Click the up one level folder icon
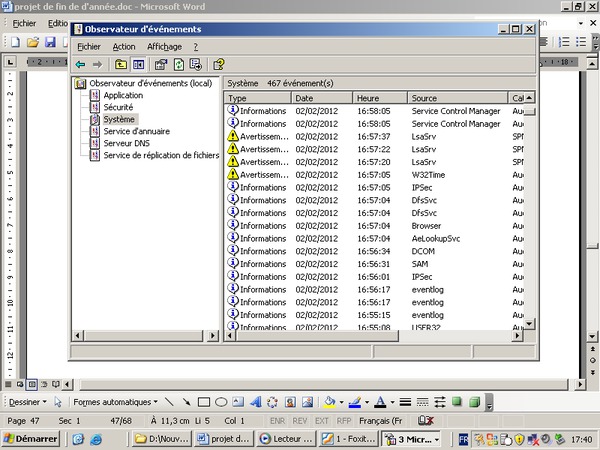This screenshot has height=450, width=600. [x=120, y=65]
